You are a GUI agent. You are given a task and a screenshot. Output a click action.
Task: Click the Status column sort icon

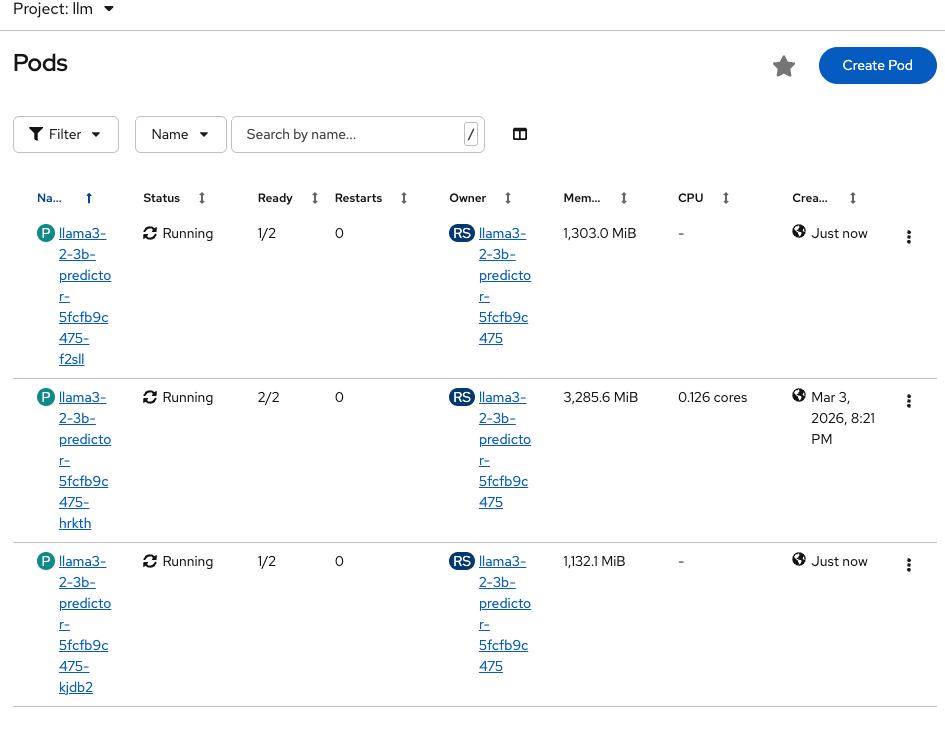point(202,198)
